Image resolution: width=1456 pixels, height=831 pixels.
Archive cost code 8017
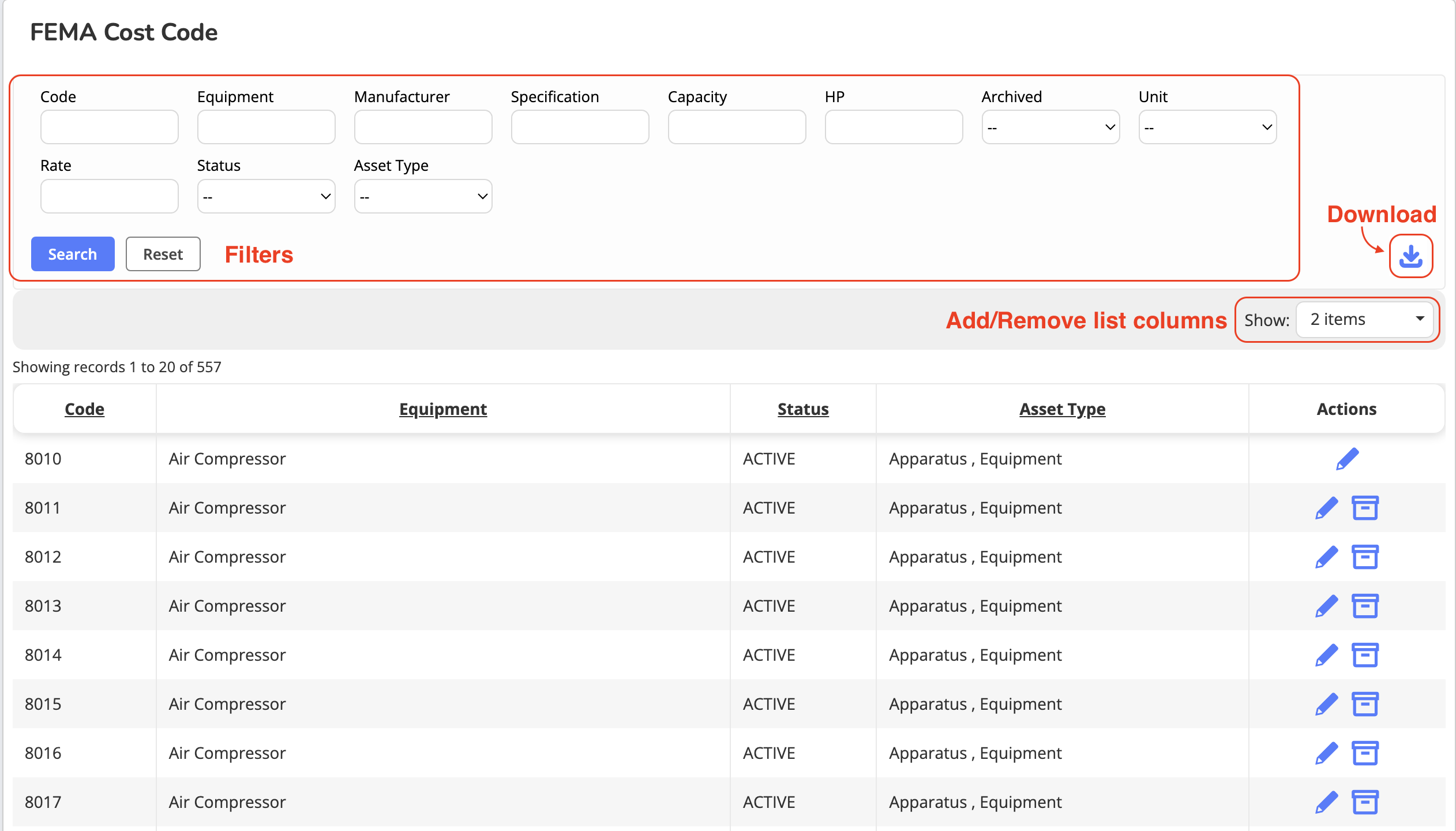coord(1365,802)
